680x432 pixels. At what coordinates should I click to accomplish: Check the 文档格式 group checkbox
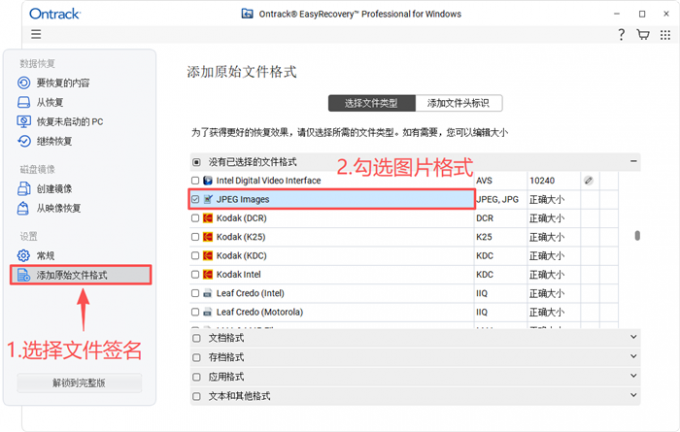(x=196, y=338)
